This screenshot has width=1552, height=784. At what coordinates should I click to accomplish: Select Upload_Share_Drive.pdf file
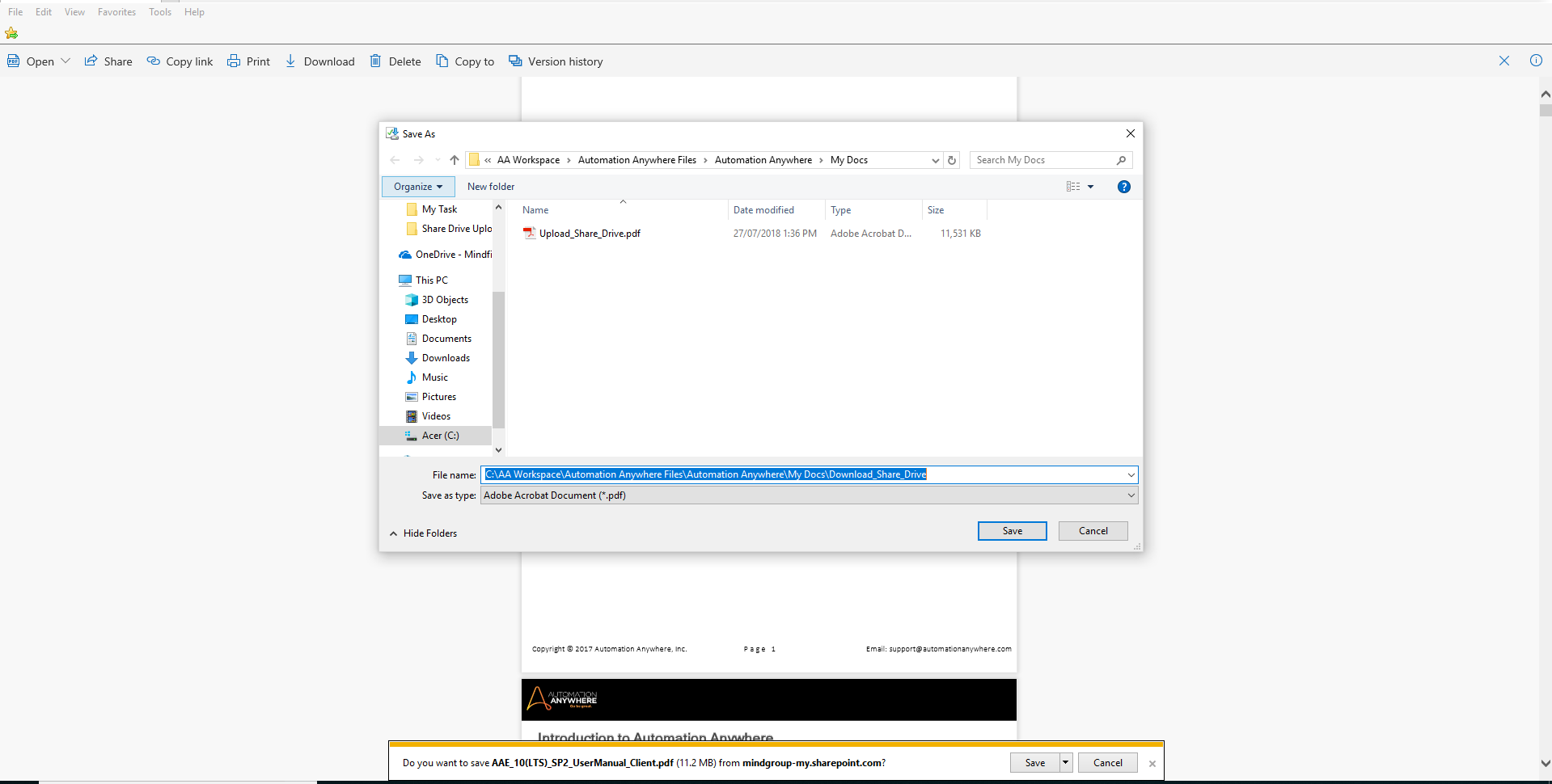pos(590,234)
